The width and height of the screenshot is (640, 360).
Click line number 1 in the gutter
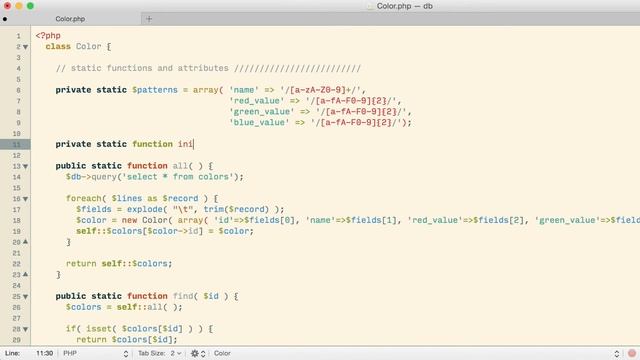pos(18,36)
